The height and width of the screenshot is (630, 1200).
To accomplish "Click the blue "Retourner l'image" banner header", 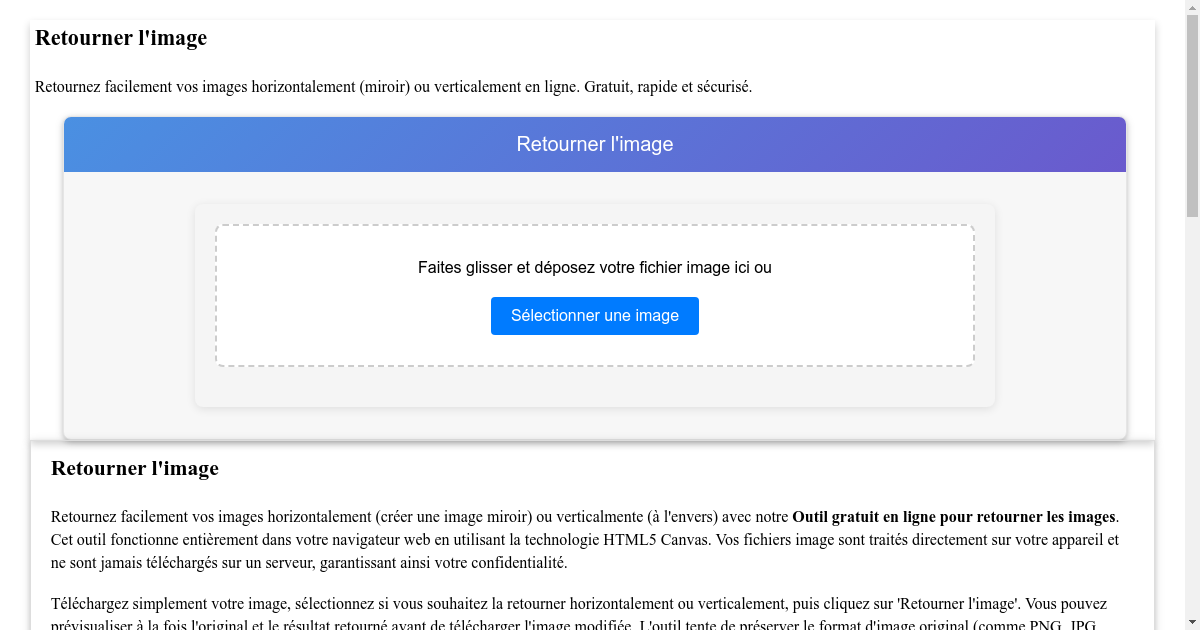I will [594, 144].
